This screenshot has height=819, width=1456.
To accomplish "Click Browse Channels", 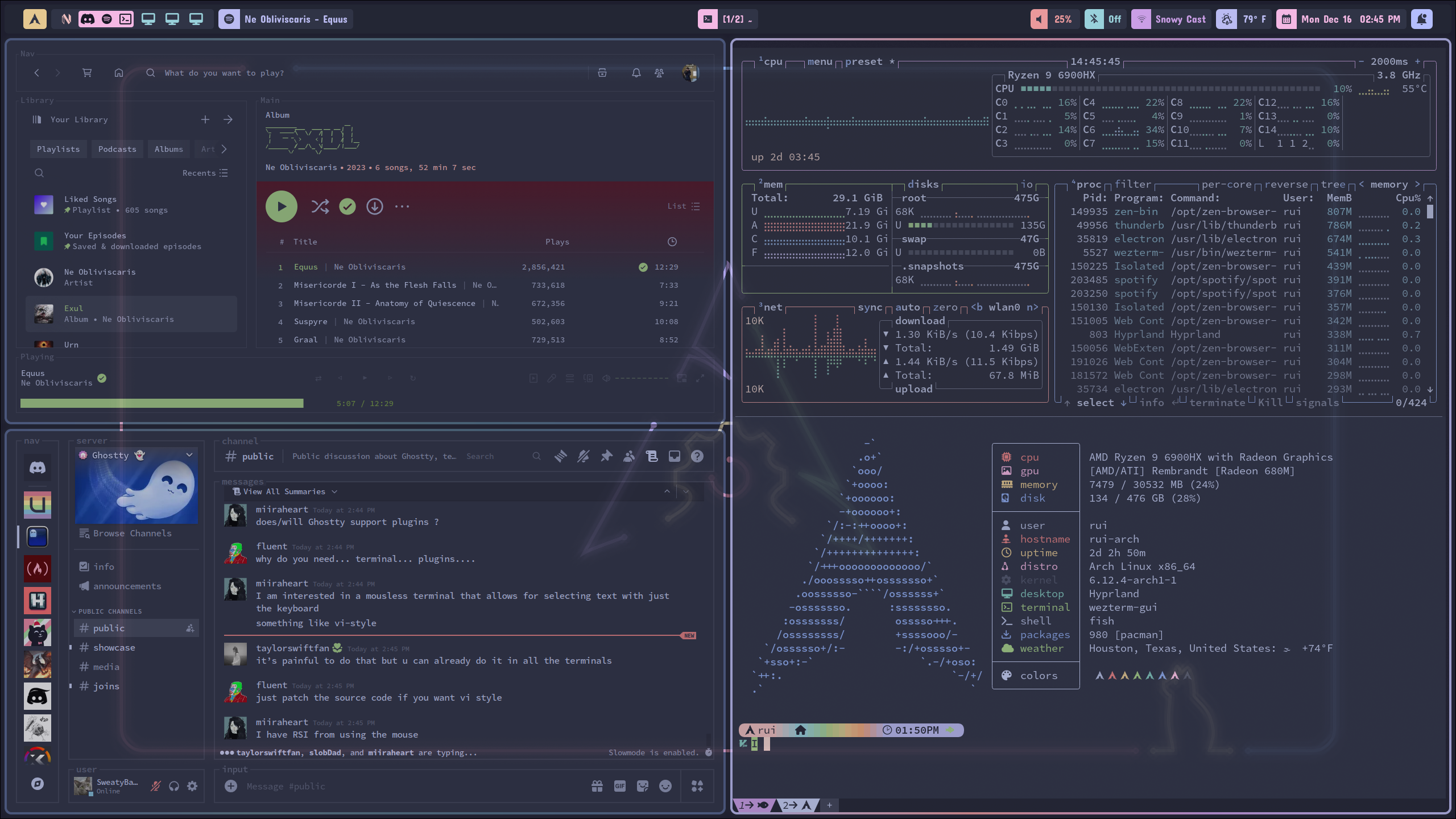I will [x=126, y=533].
